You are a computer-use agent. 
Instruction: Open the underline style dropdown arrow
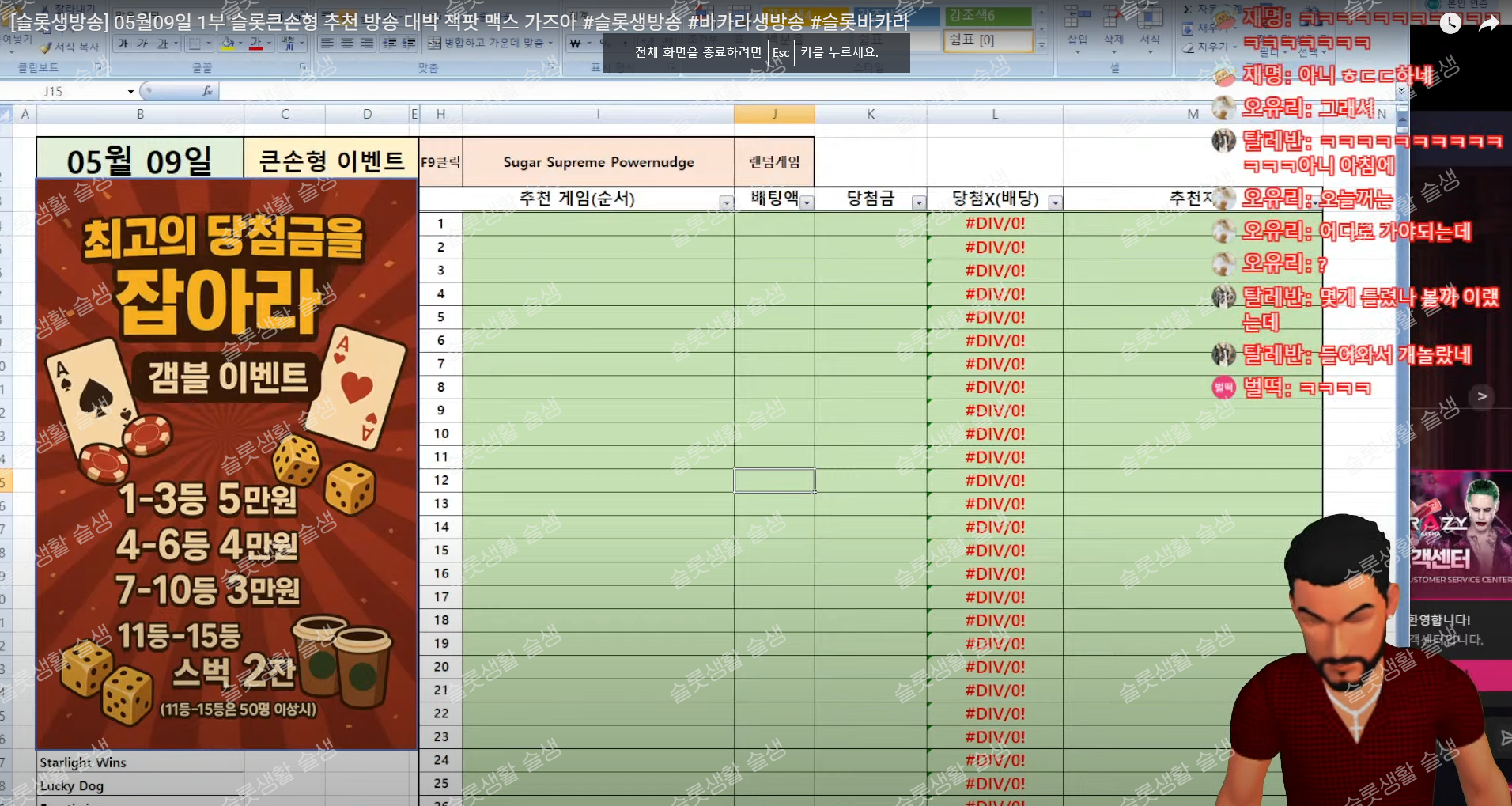(x=176, y=44)
